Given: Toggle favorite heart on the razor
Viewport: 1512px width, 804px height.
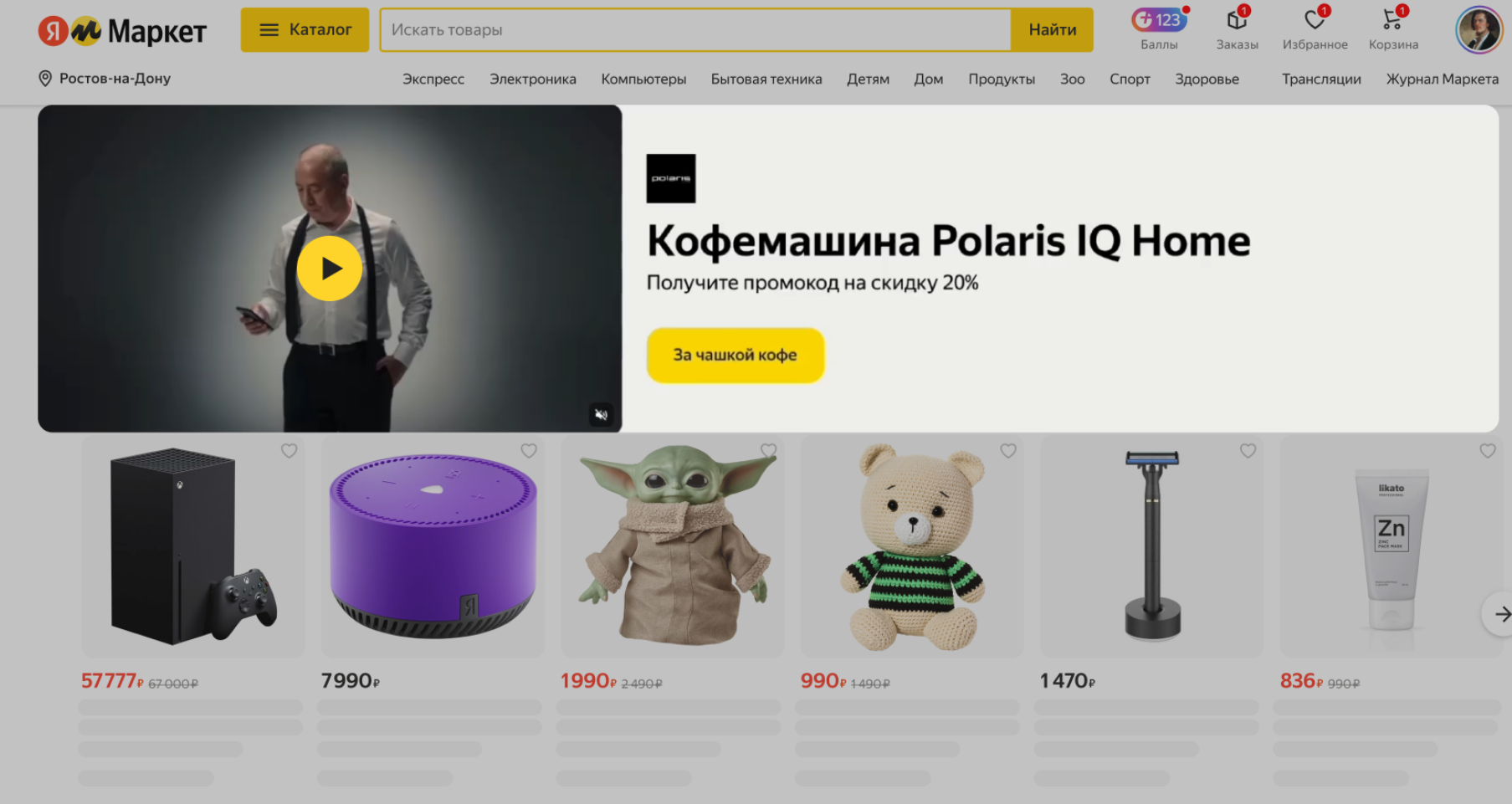Looking at the screenshot, I should click(x=1248, y=451).
